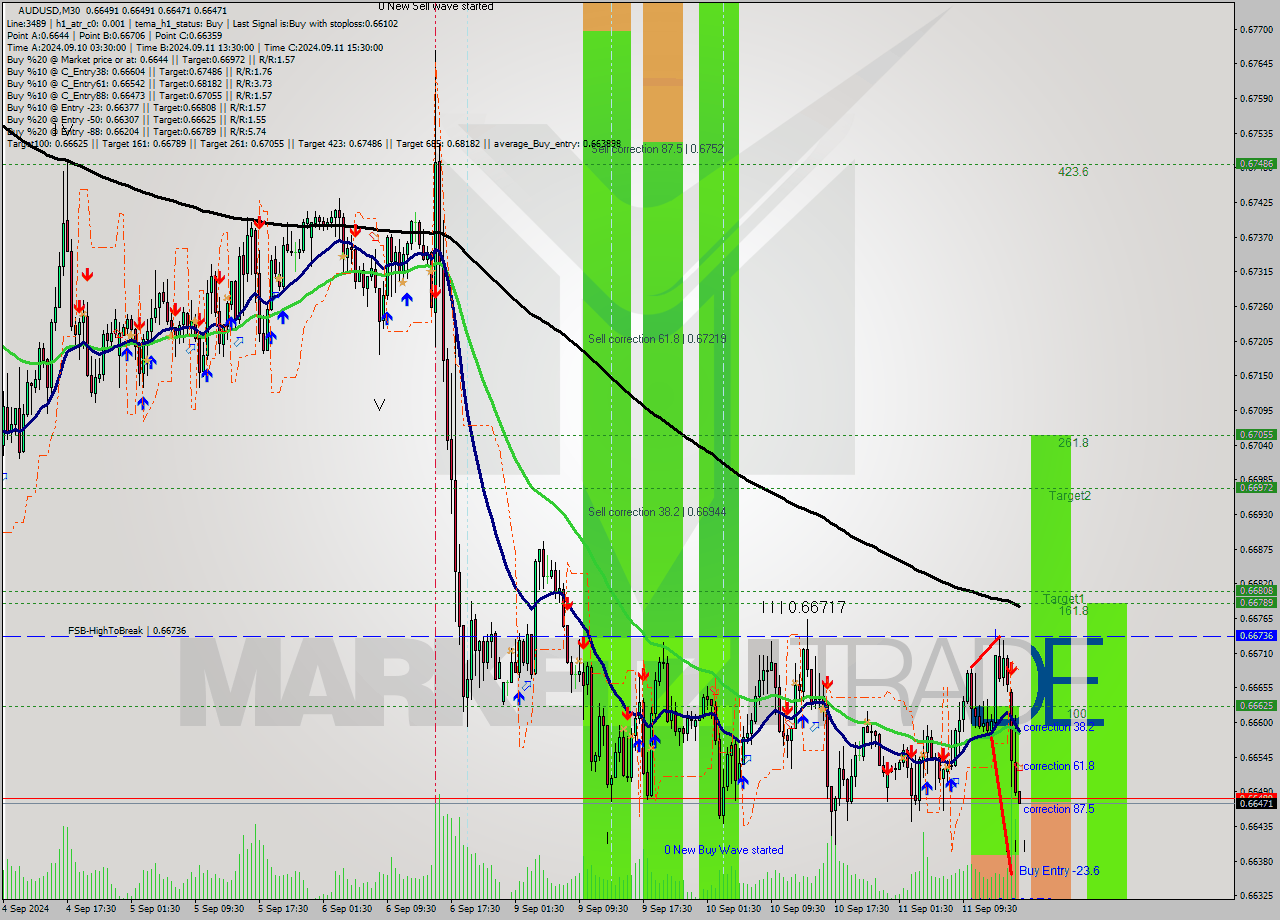
Task: Click the 'Buy %20 @ Entry -50: 0.66307' line
Action: pos(136,119)
